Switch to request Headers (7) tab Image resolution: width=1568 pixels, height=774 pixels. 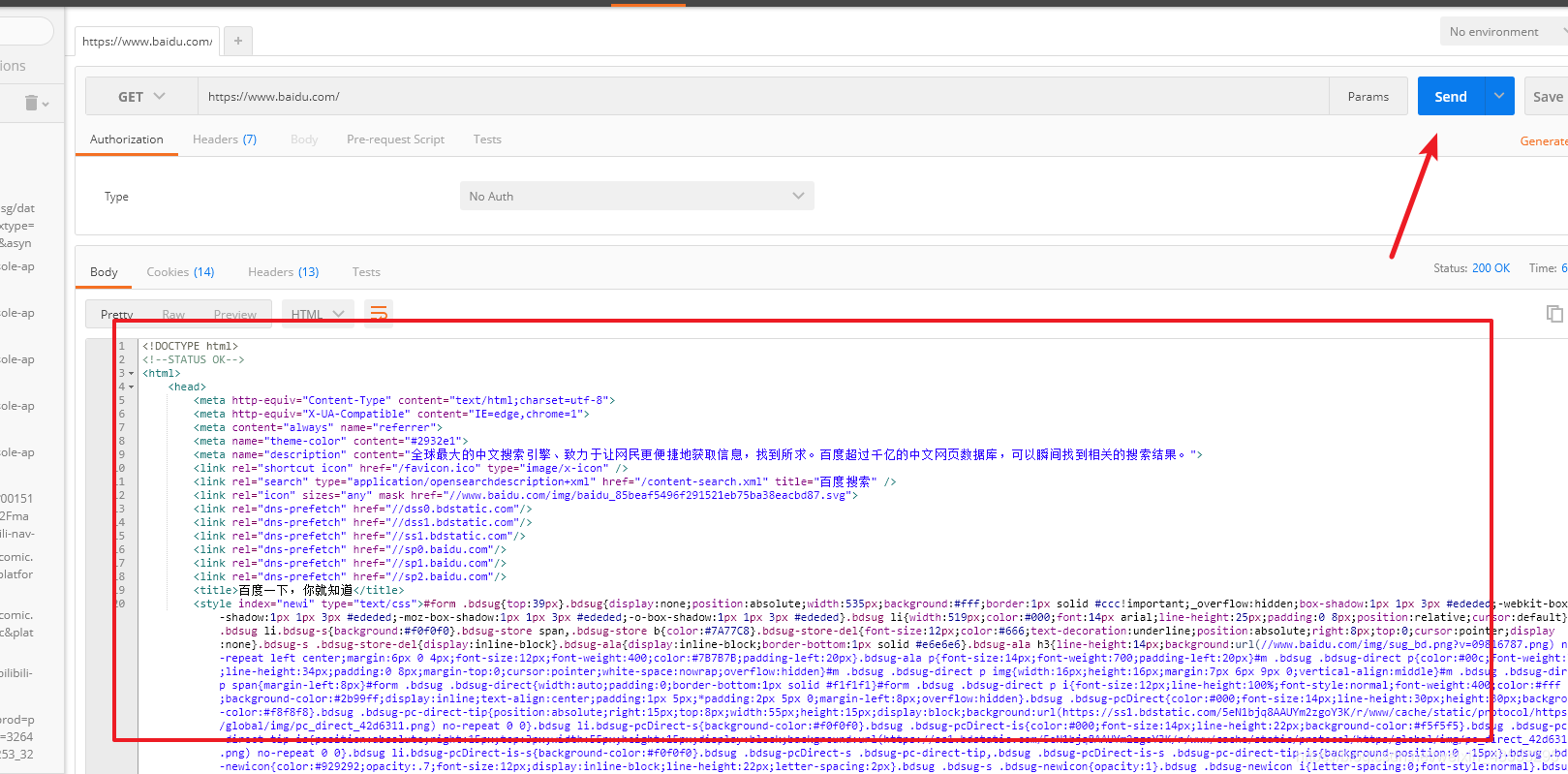[x=225, y=139]
